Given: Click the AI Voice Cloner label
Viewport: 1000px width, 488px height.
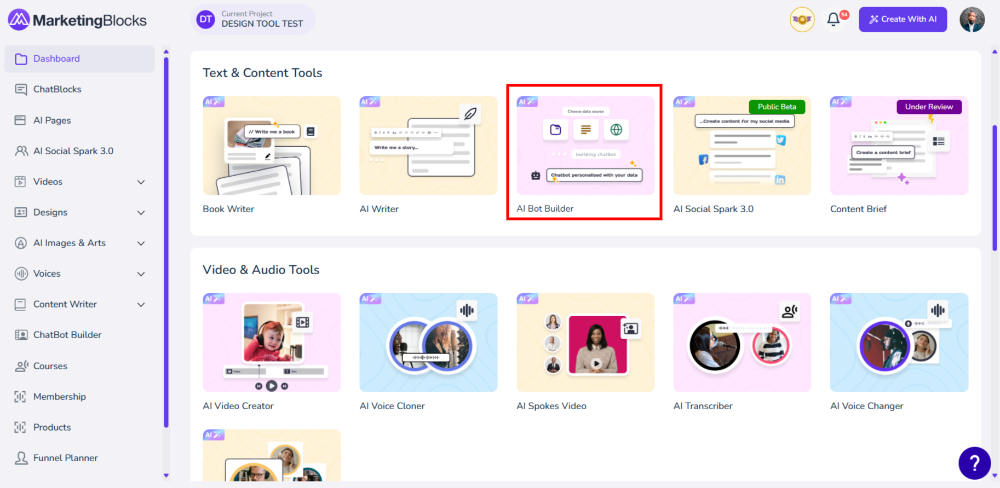Looking at the screenshot, I should (x=392, y=406).
